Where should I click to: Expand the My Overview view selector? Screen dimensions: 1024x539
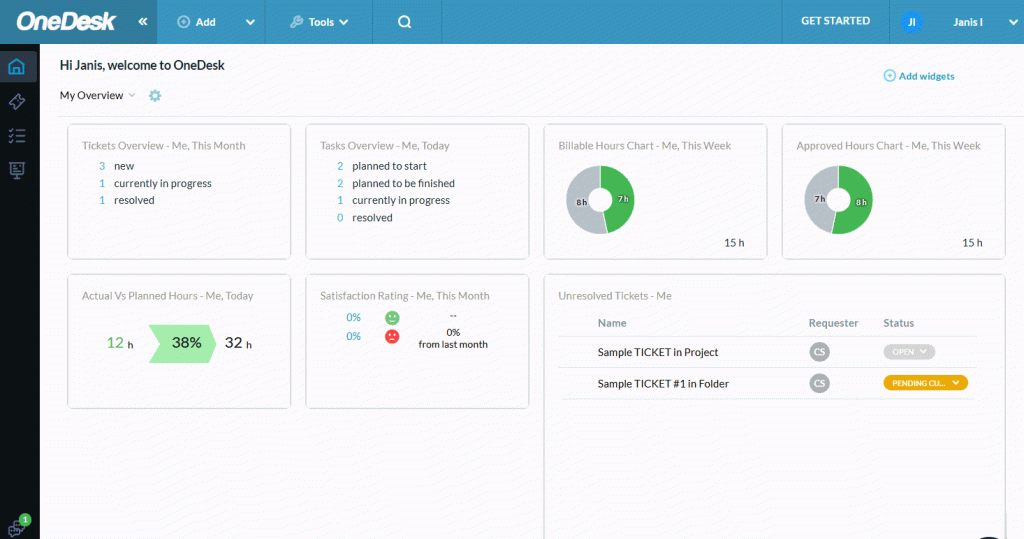(x=97, y=96)
